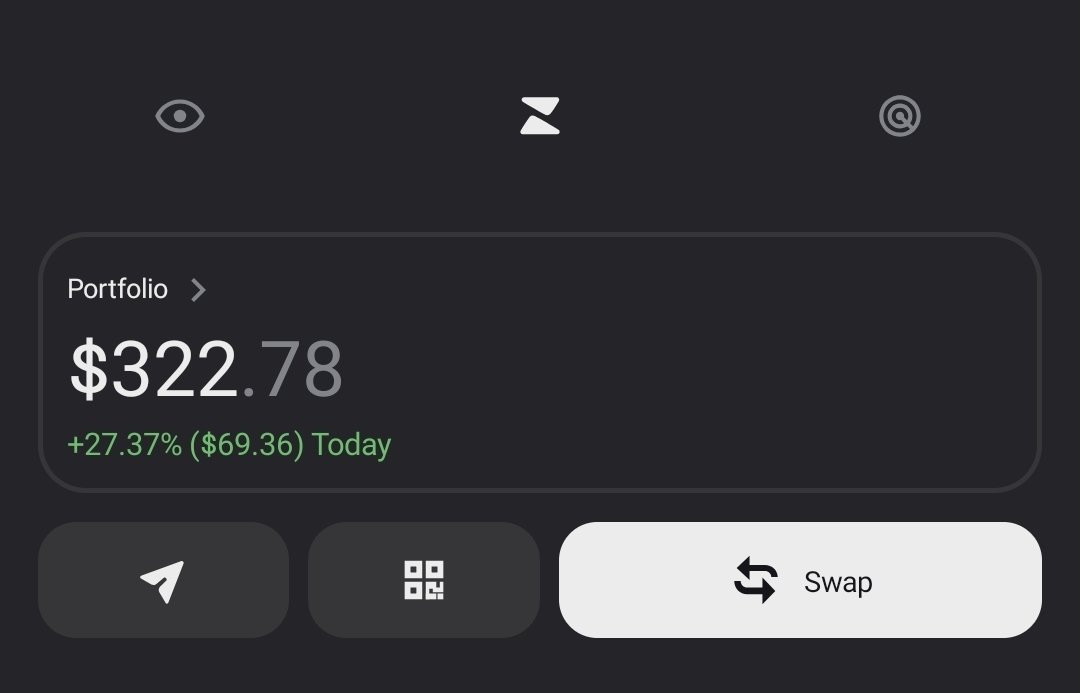Click the +27.37% daily change percentage
This screenshot has width=1080, height=693.
coord(124,445)
